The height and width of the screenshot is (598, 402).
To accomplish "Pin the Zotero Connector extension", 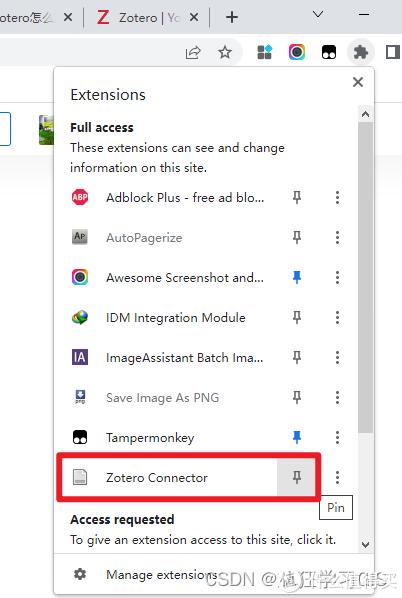I will (x=297, y=477).
